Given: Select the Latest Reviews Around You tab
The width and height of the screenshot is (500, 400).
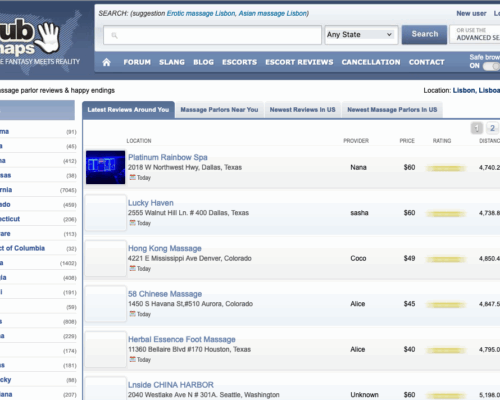Looking at the screenshot, I should (128, 110).
